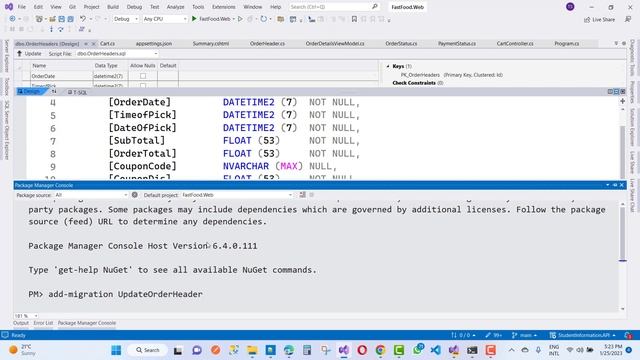Click the Live Share button label
Screen dimensions: 640x360
(603, 19)
